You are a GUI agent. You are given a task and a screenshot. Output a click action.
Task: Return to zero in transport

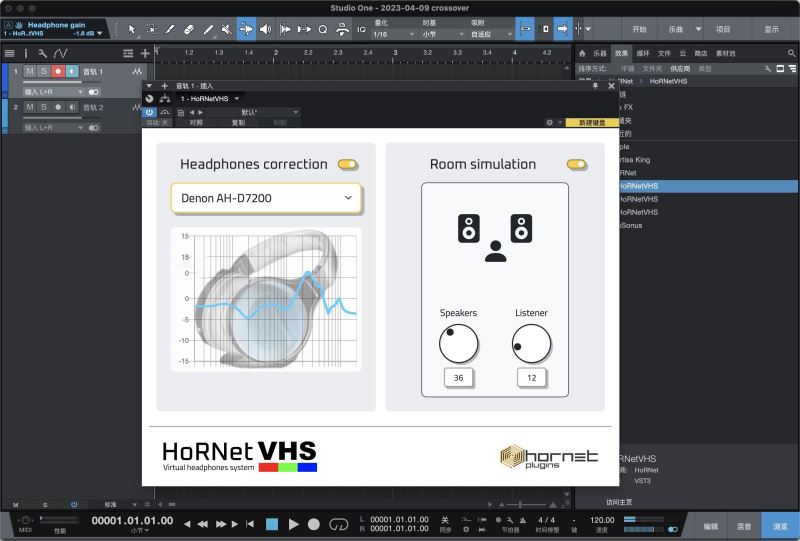[x=250, y=524]
